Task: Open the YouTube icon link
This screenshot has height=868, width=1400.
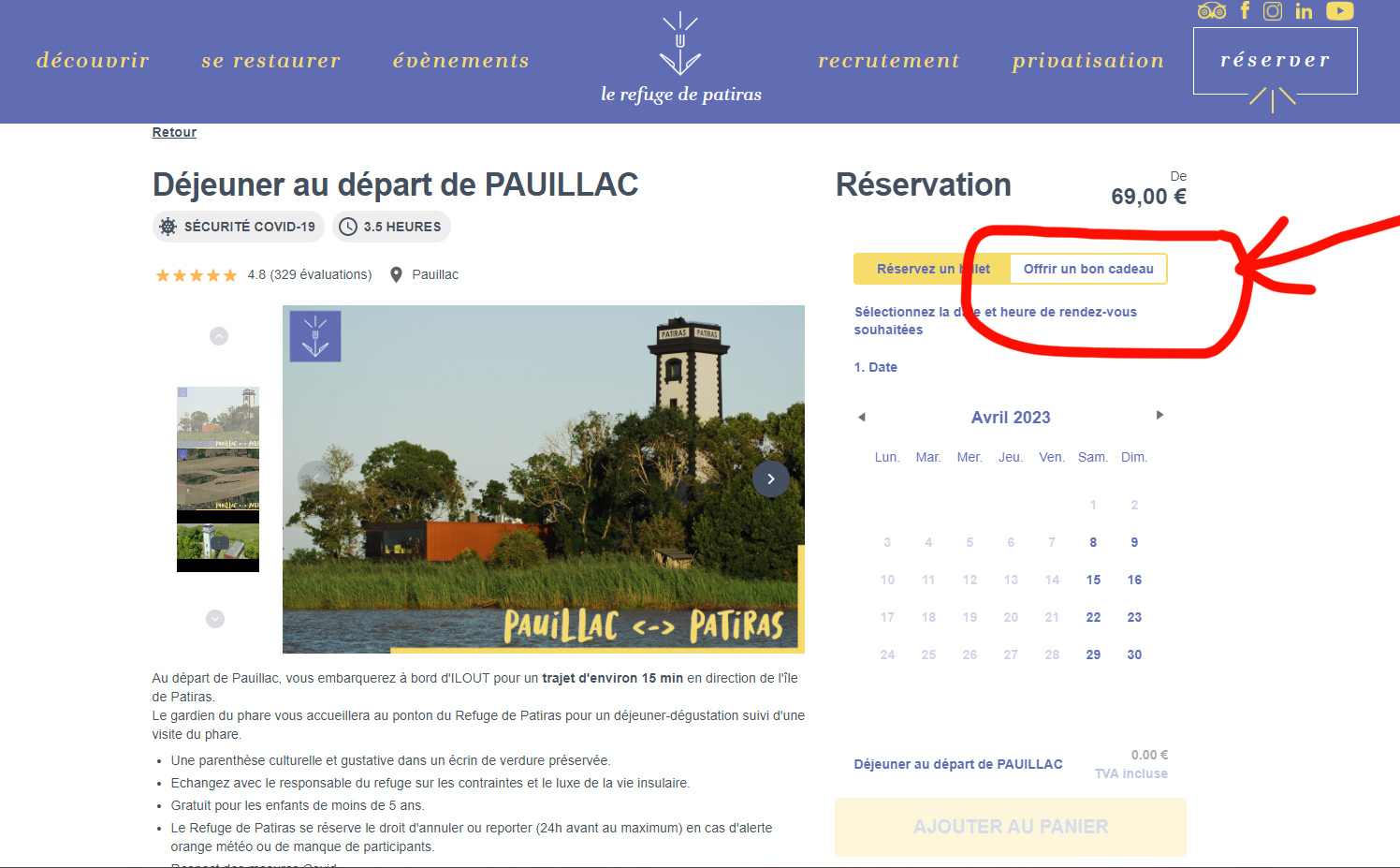Action: [1340, 11]
